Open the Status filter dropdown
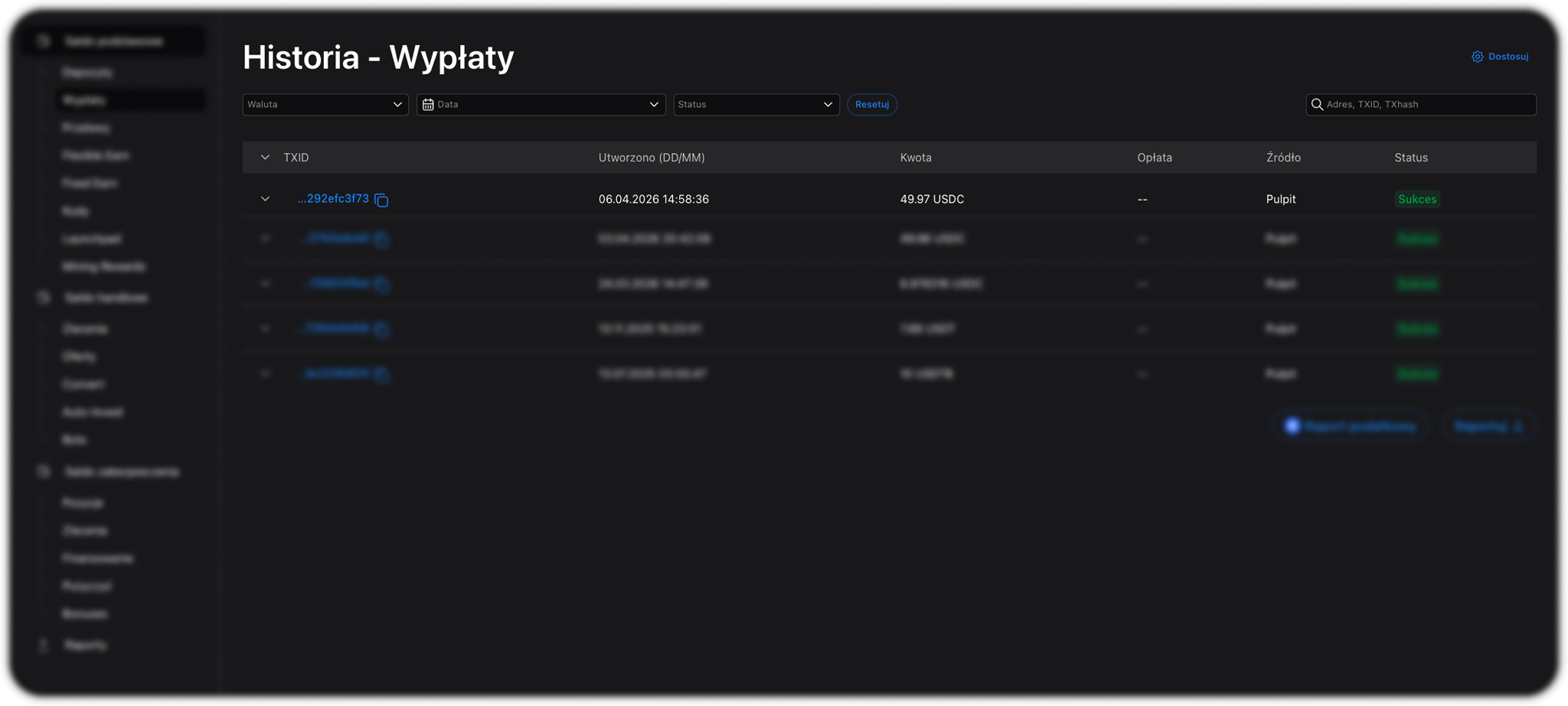The width and height of the screenshot is (1568, 706). coord(756,104)
